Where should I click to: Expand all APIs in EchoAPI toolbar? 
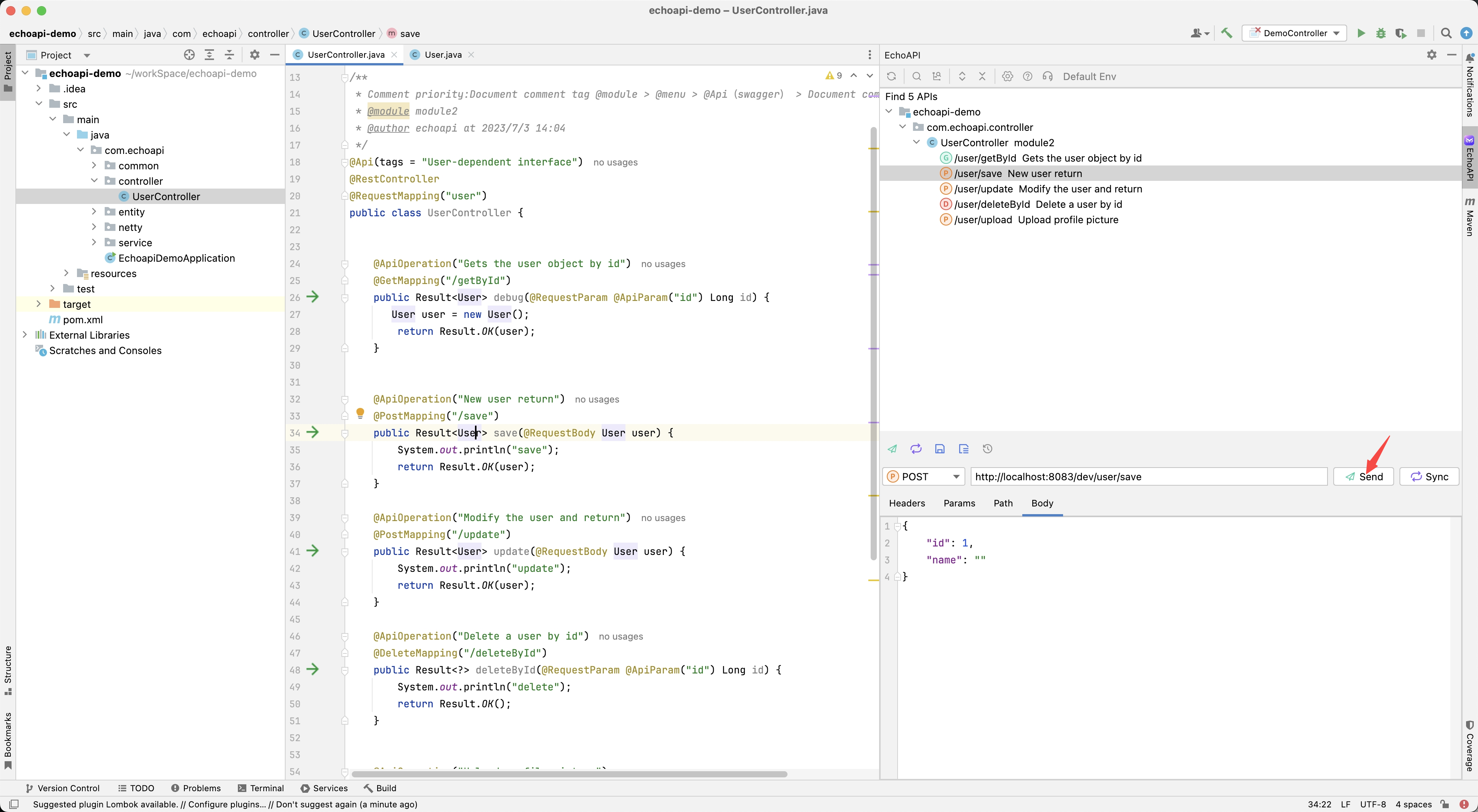click(x=962, y=76)
